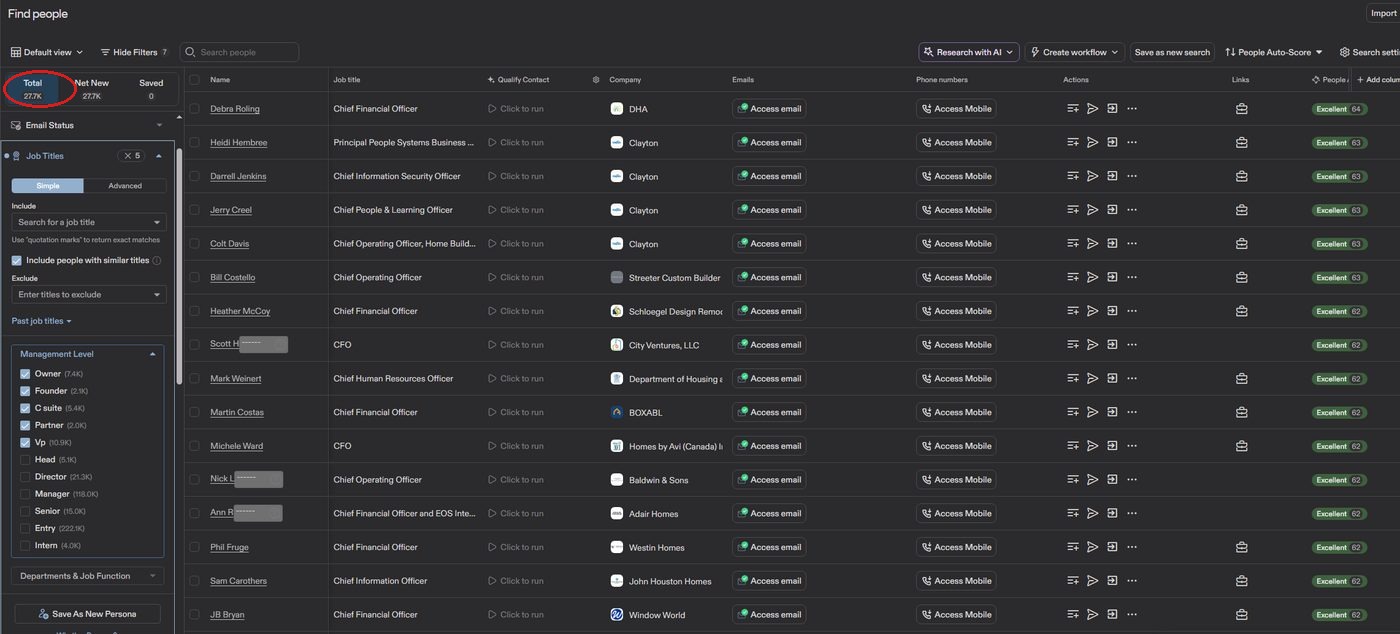
Task: Click the briefcase link for Bill Costello
Action: [1241, 277]
